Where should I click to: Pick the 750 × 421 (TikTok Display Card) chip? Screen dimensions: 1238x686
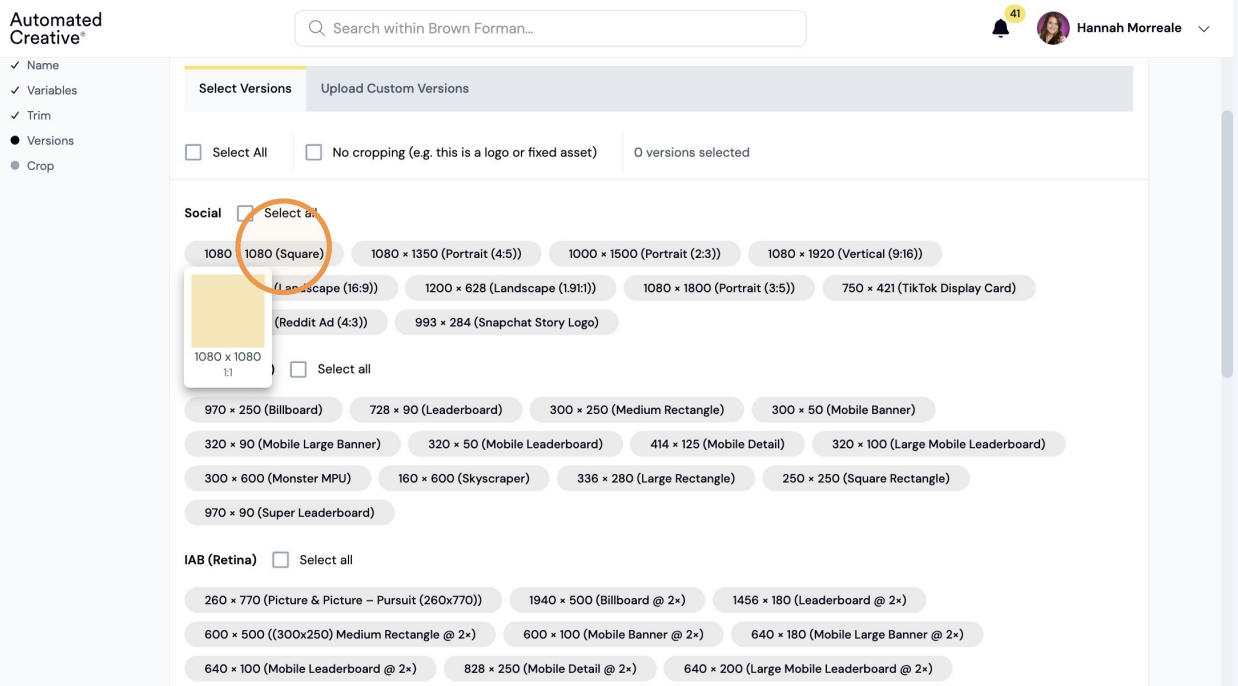[929, 288]
